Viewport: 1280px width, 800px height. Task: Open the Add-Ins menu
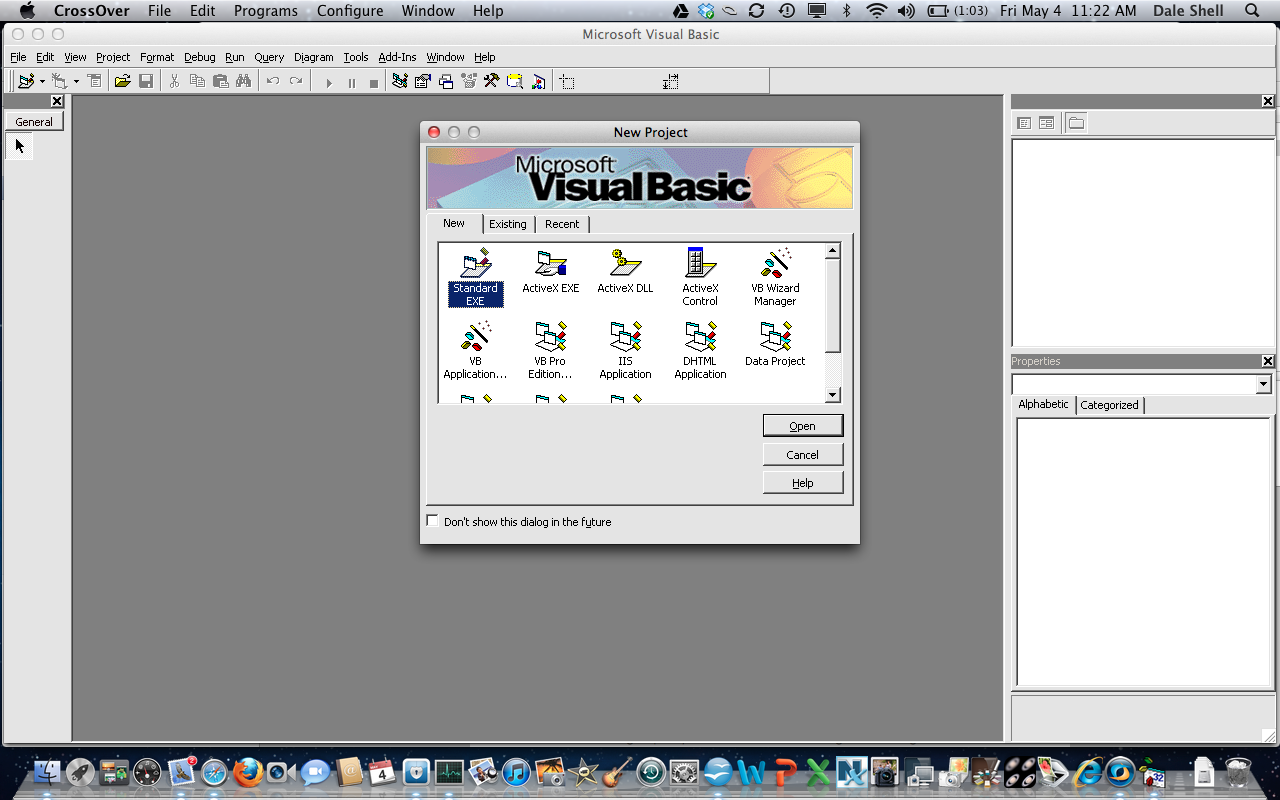click(397, 57)
